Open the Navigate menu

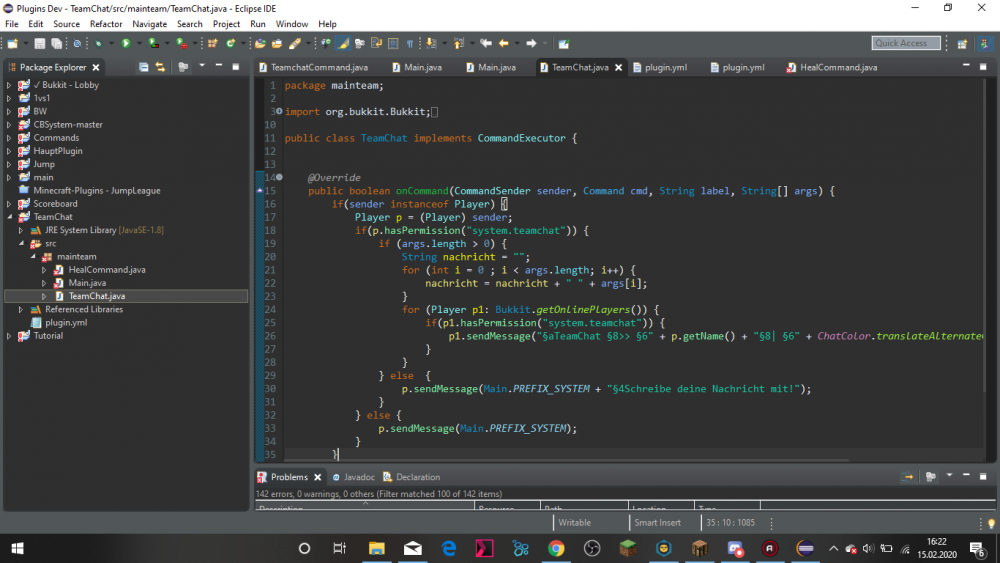[x=149, y=24]
